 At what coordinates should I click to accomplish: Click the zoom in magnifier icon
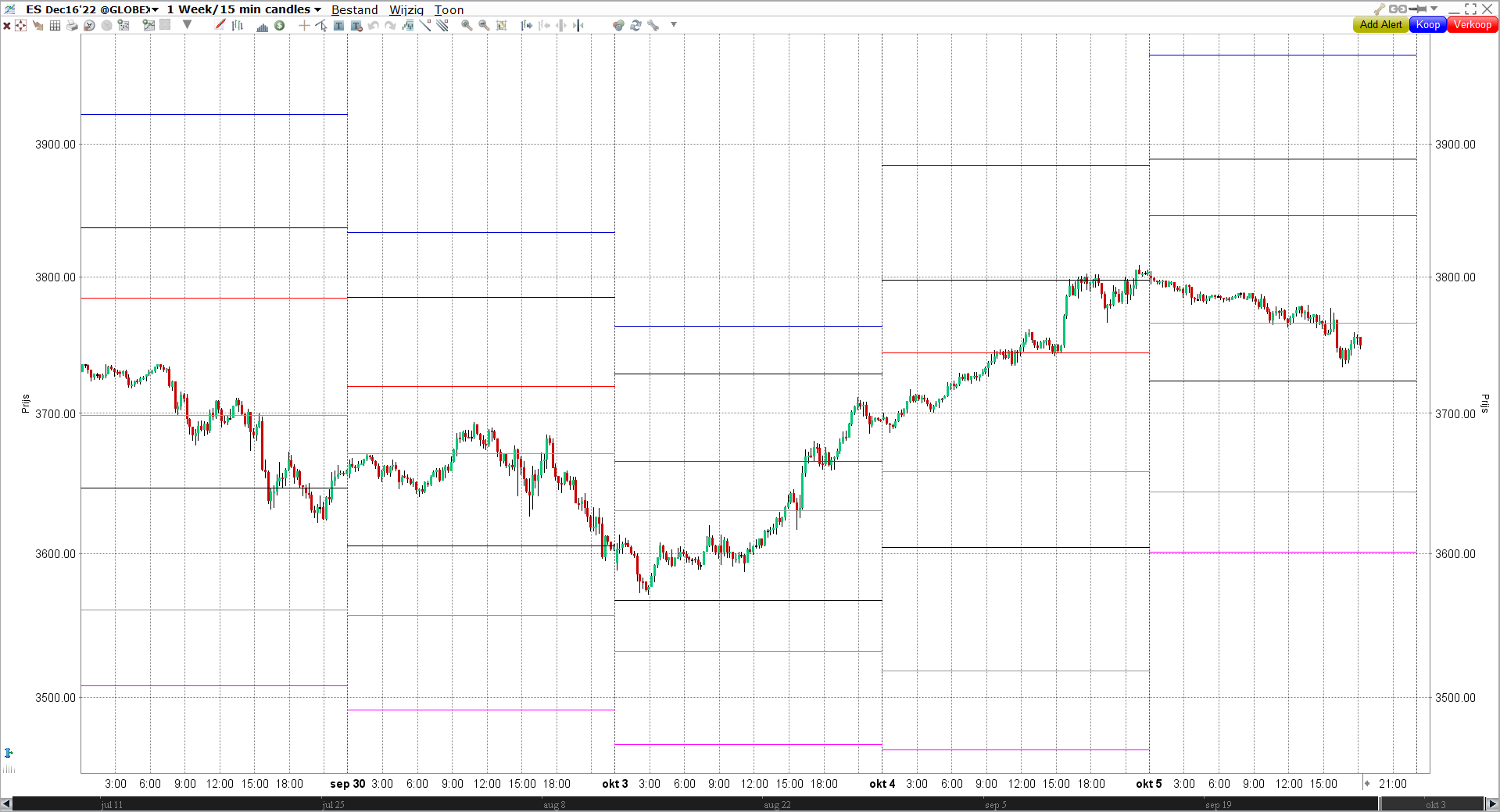tap(467, 25)
